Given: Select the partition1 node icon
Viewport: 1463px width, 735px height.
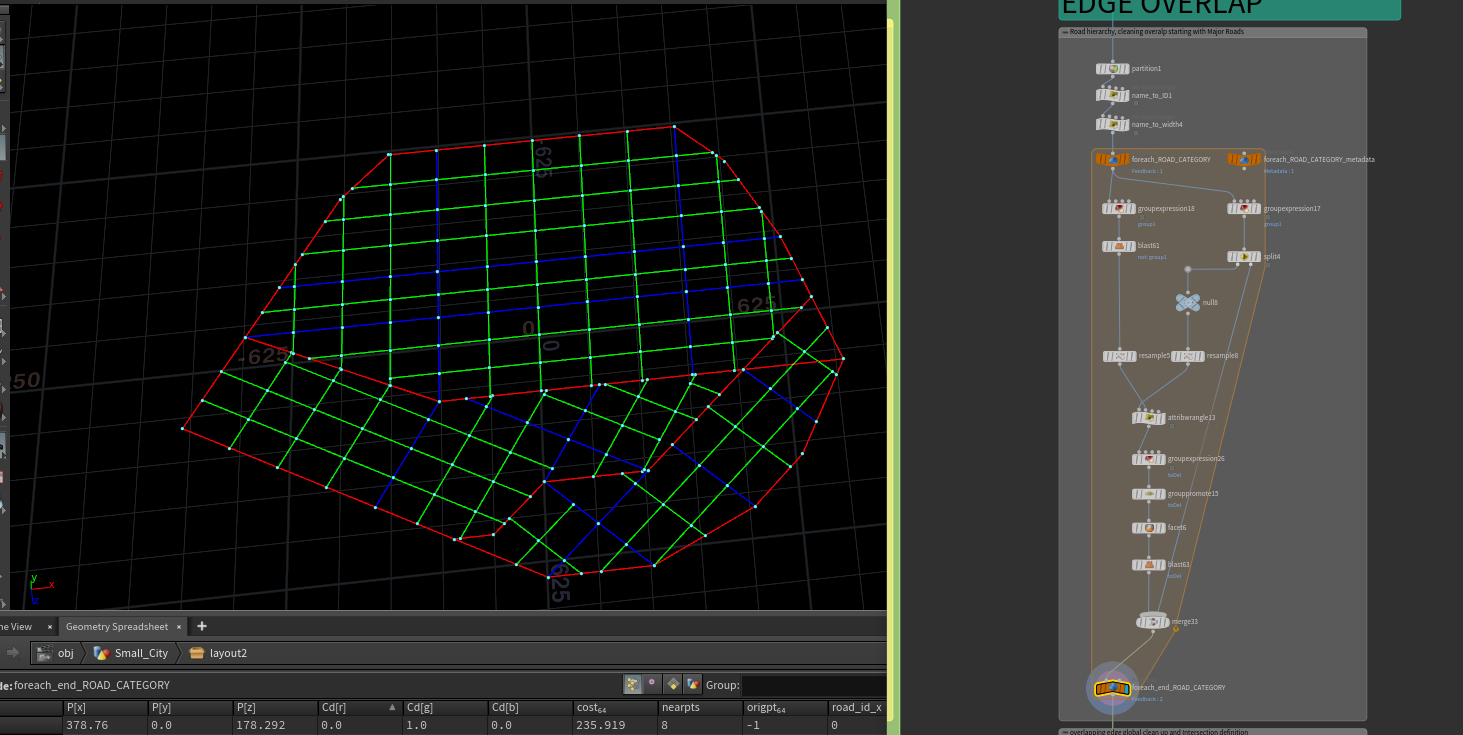Looking at the screenshot, I should pos(1112,69).
